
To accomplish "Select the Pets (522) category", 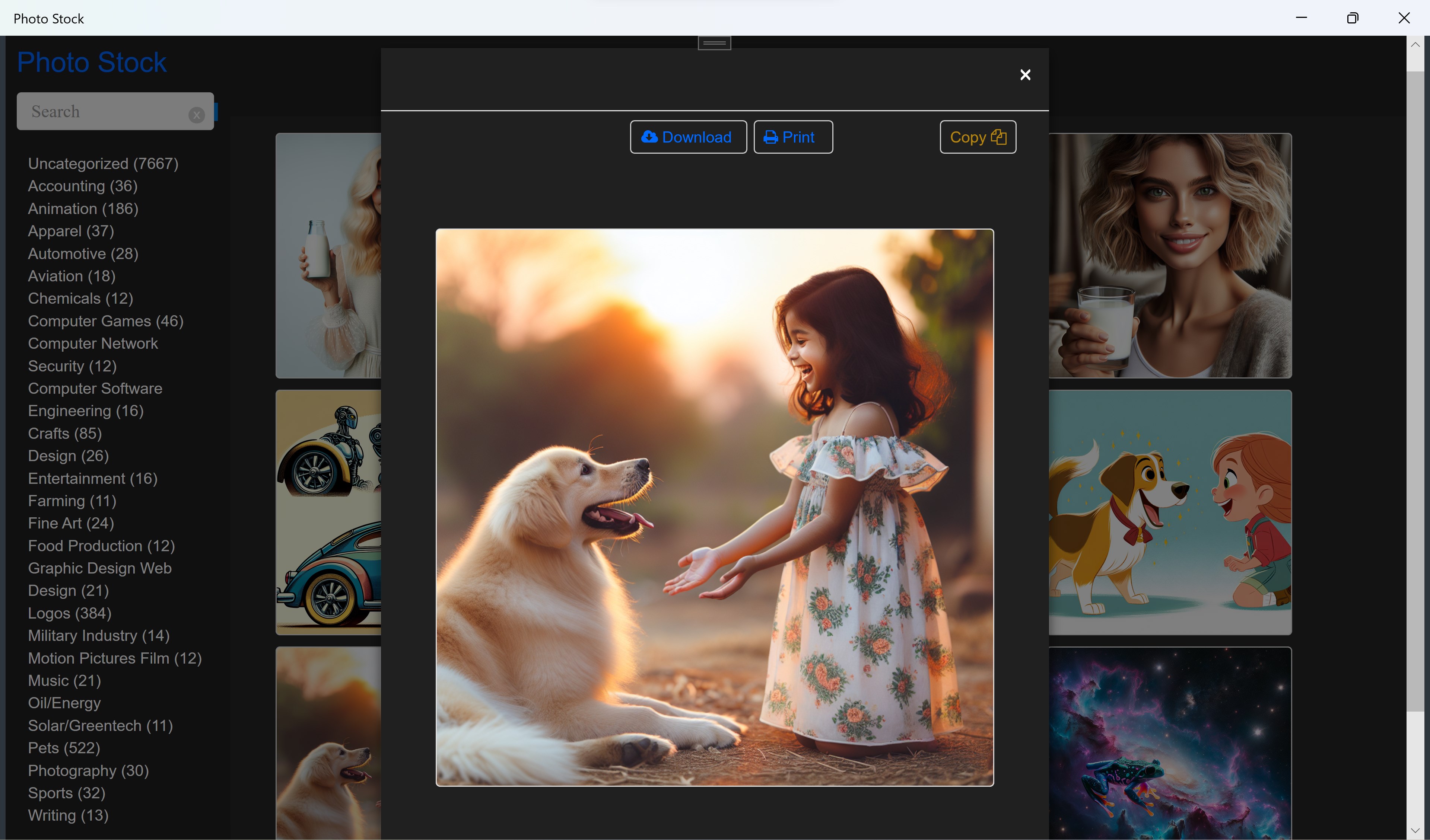I will [x=64, y=748].
